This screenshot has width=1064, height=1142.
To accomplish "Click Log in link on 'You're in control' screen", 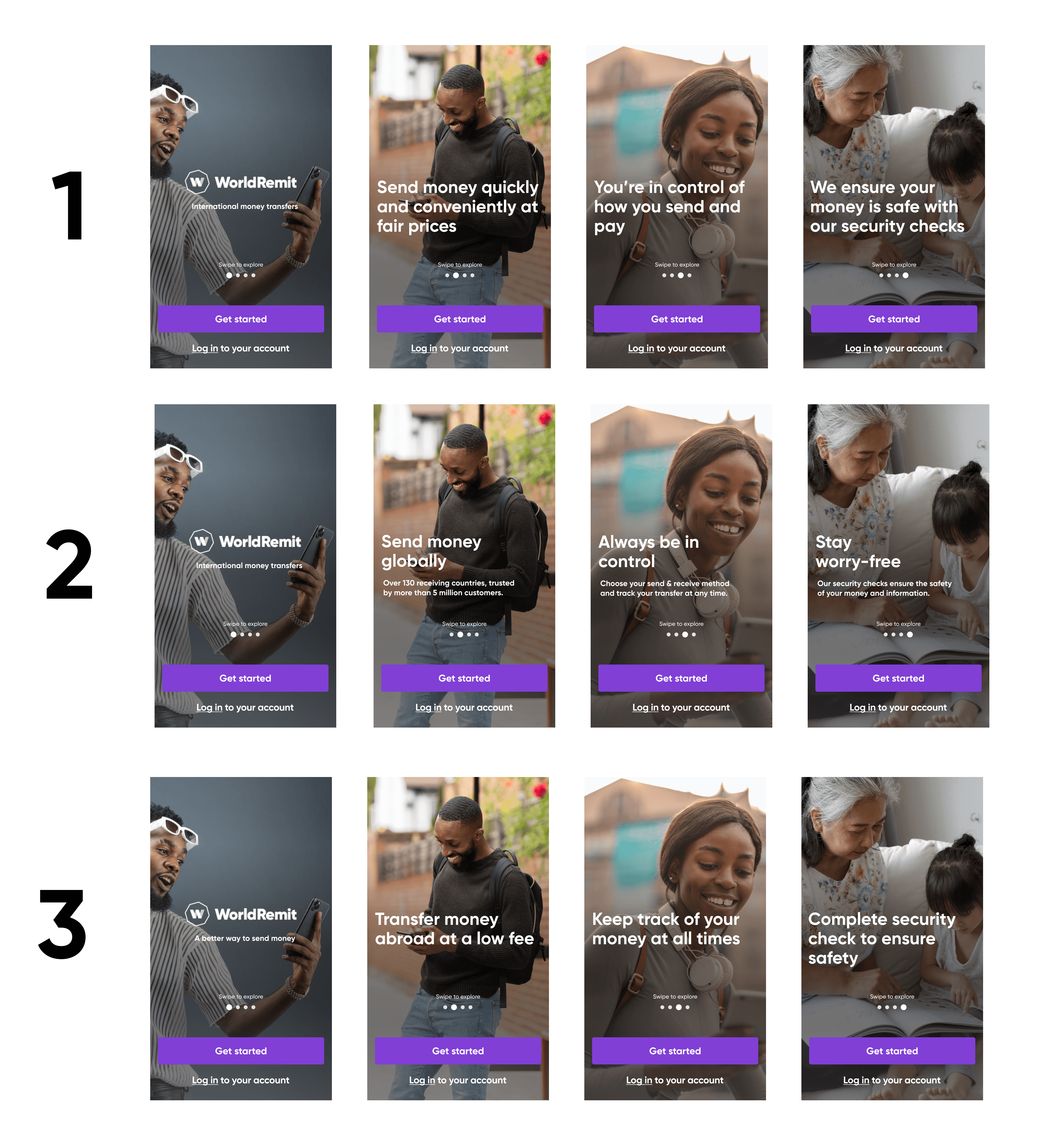I will click(x=641, y=348).
